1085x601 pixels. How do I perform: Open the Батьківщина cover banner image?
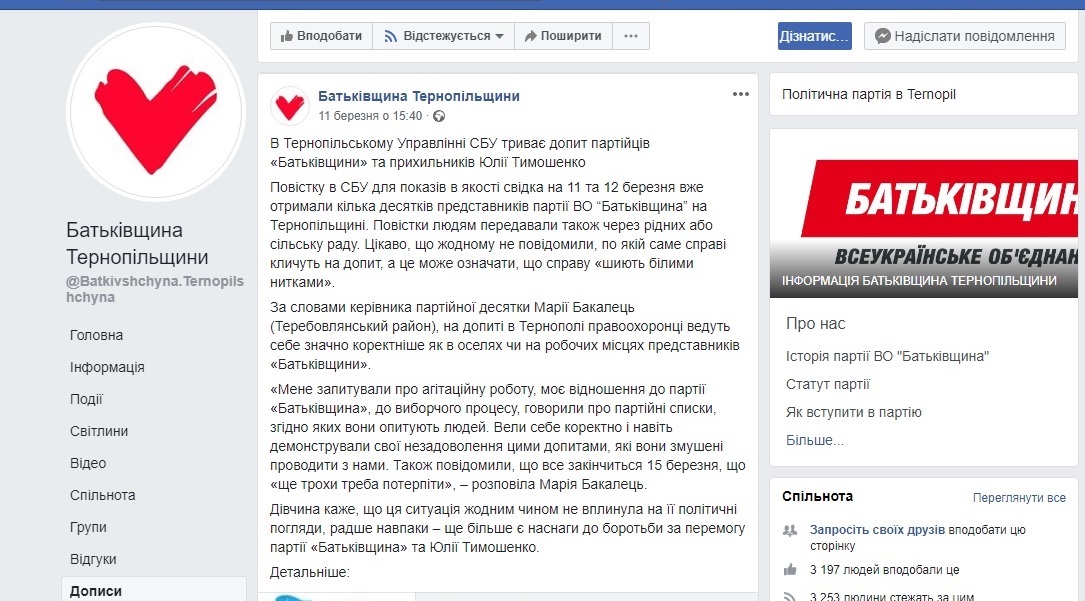[924, 214]
